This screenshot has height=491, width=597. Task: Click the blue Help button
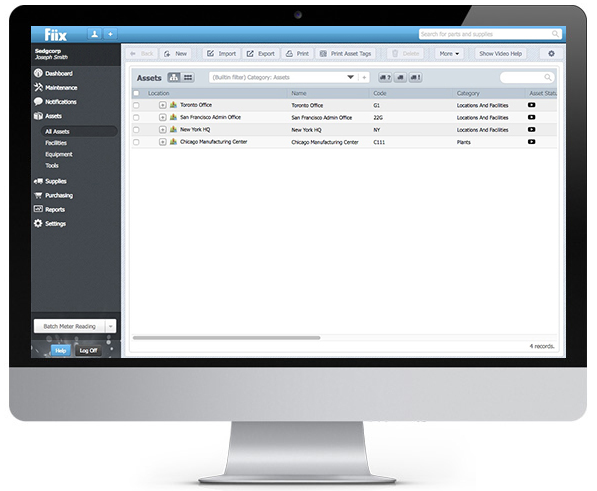tap(61, 350)
